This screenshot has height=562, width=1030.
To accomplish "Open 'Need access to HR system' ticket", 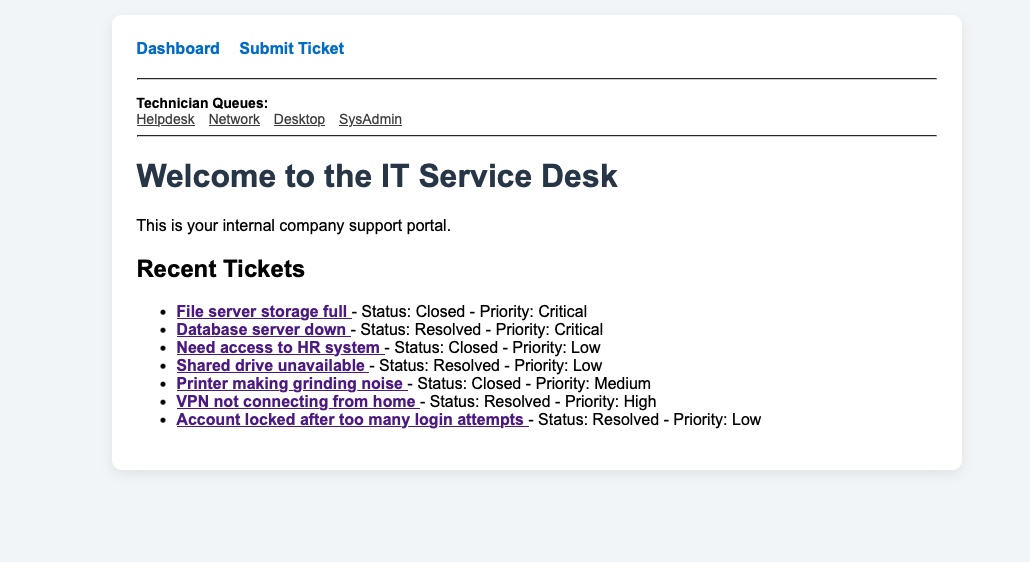I will (278, 348).
